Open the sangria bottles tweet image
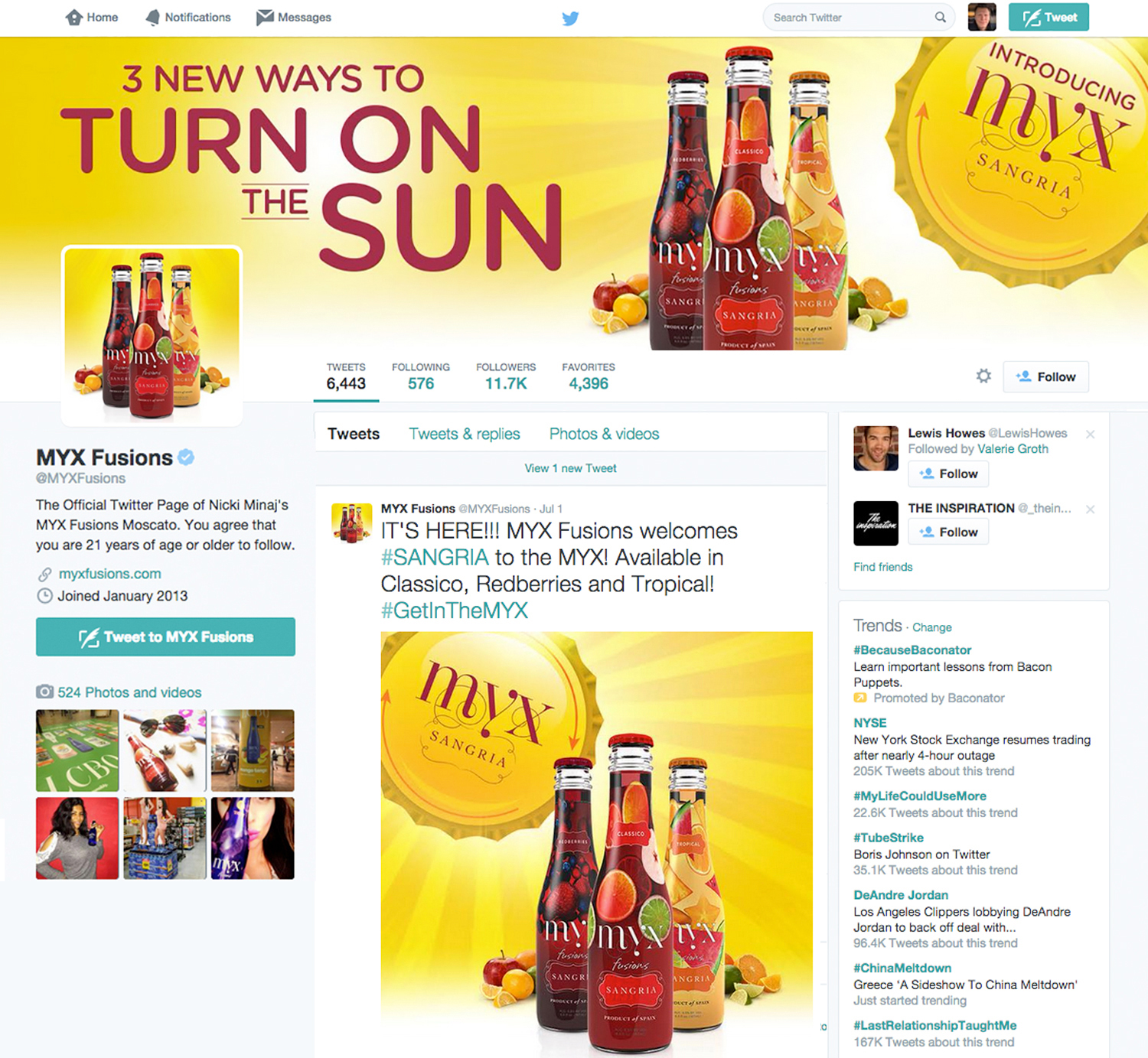1148x1058 pixels. (597, 845)
